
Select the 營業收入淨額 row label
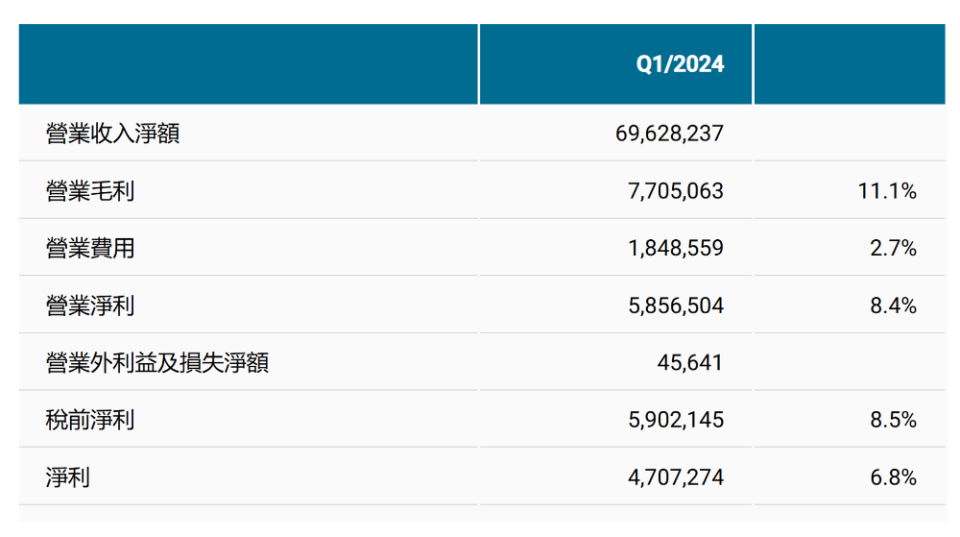(x=113, y=133)
